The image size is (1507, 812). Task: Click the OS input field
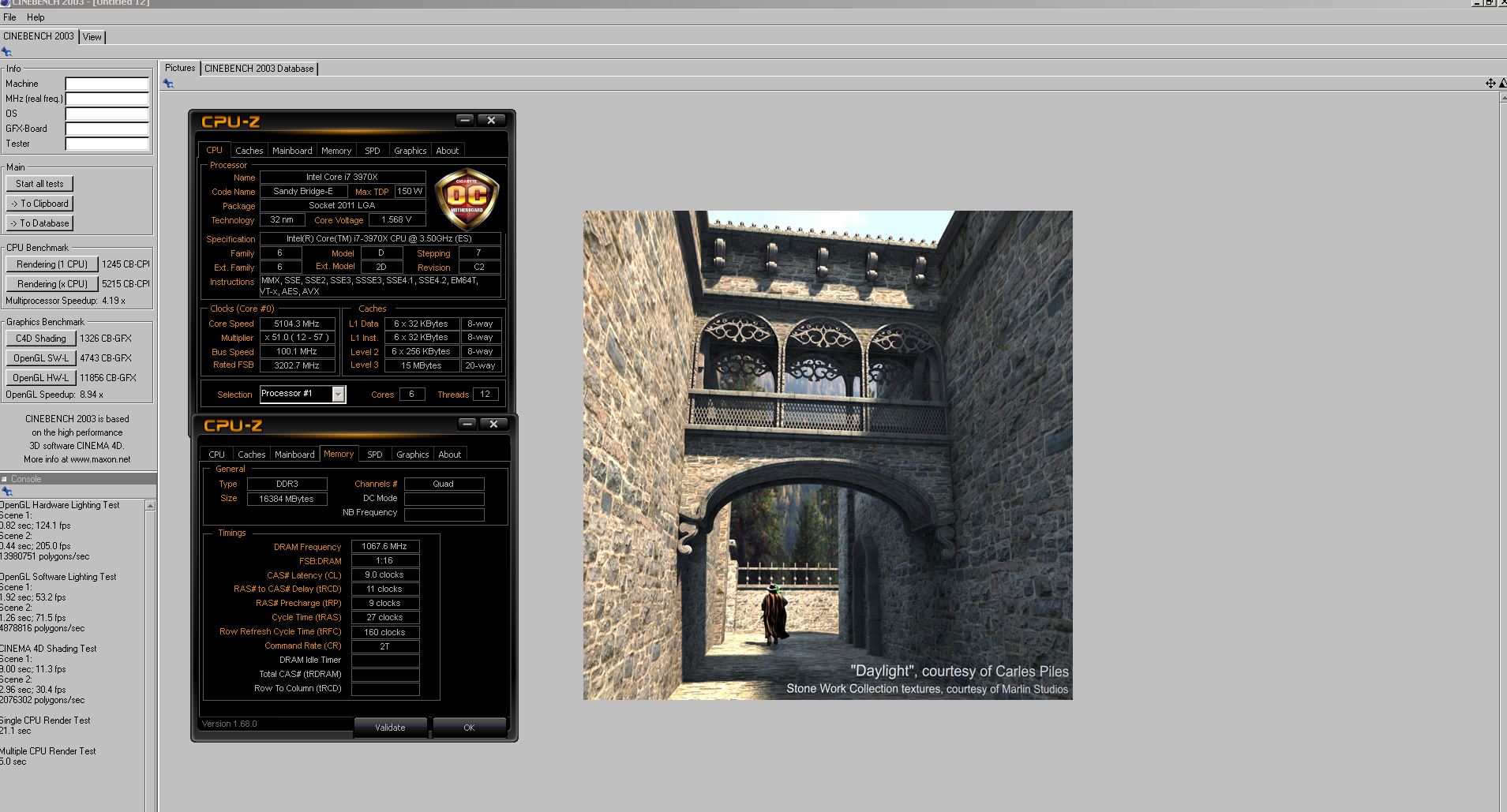coord(107,114)
